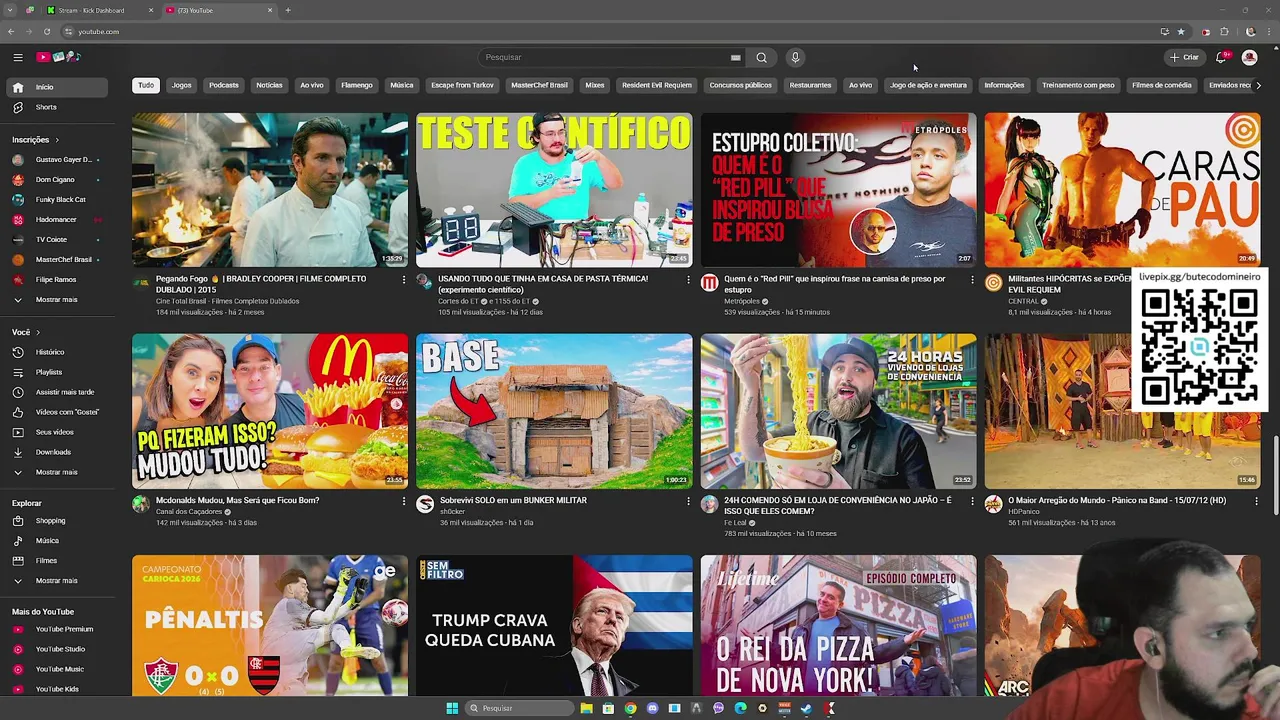This screenshot has height=720, width=1280.
Task: Select the Resident Evil Requiem chip
Action: point(657,85)
